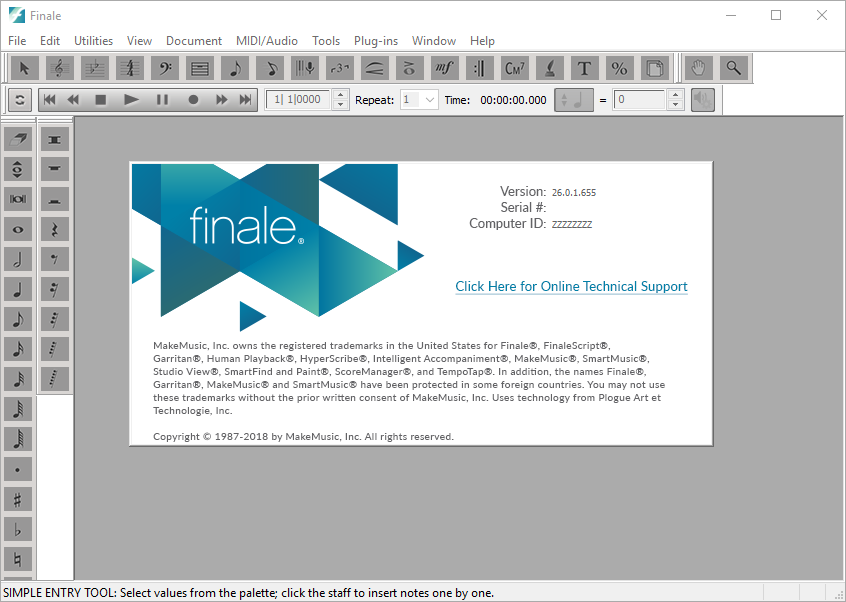Pick the Clef tool with bass clef
Viewport: 846px width, 602px height.
(x=165, y=68)
